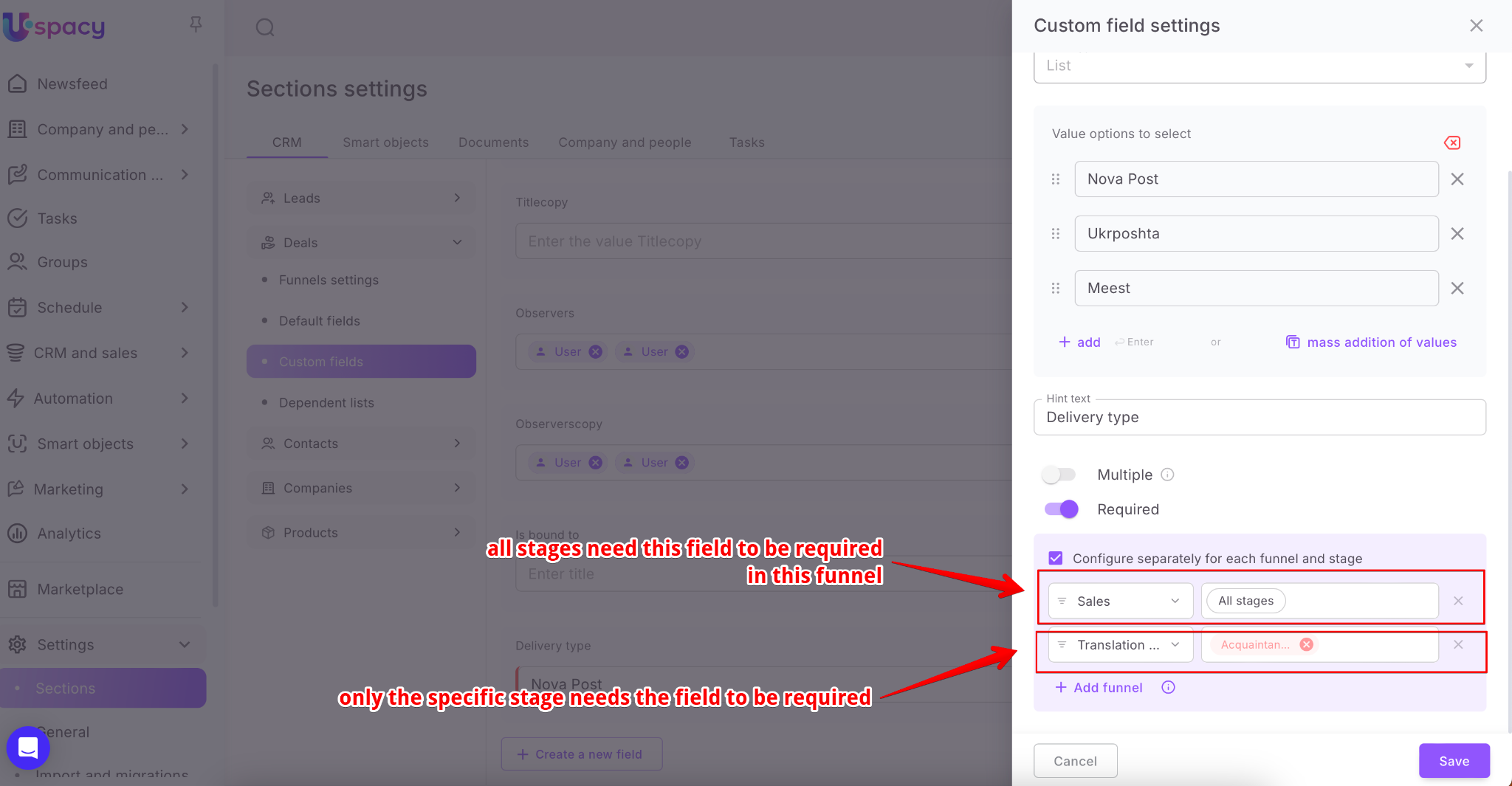
Task: Click mass addition of values link
Action: click(1381, 342)
